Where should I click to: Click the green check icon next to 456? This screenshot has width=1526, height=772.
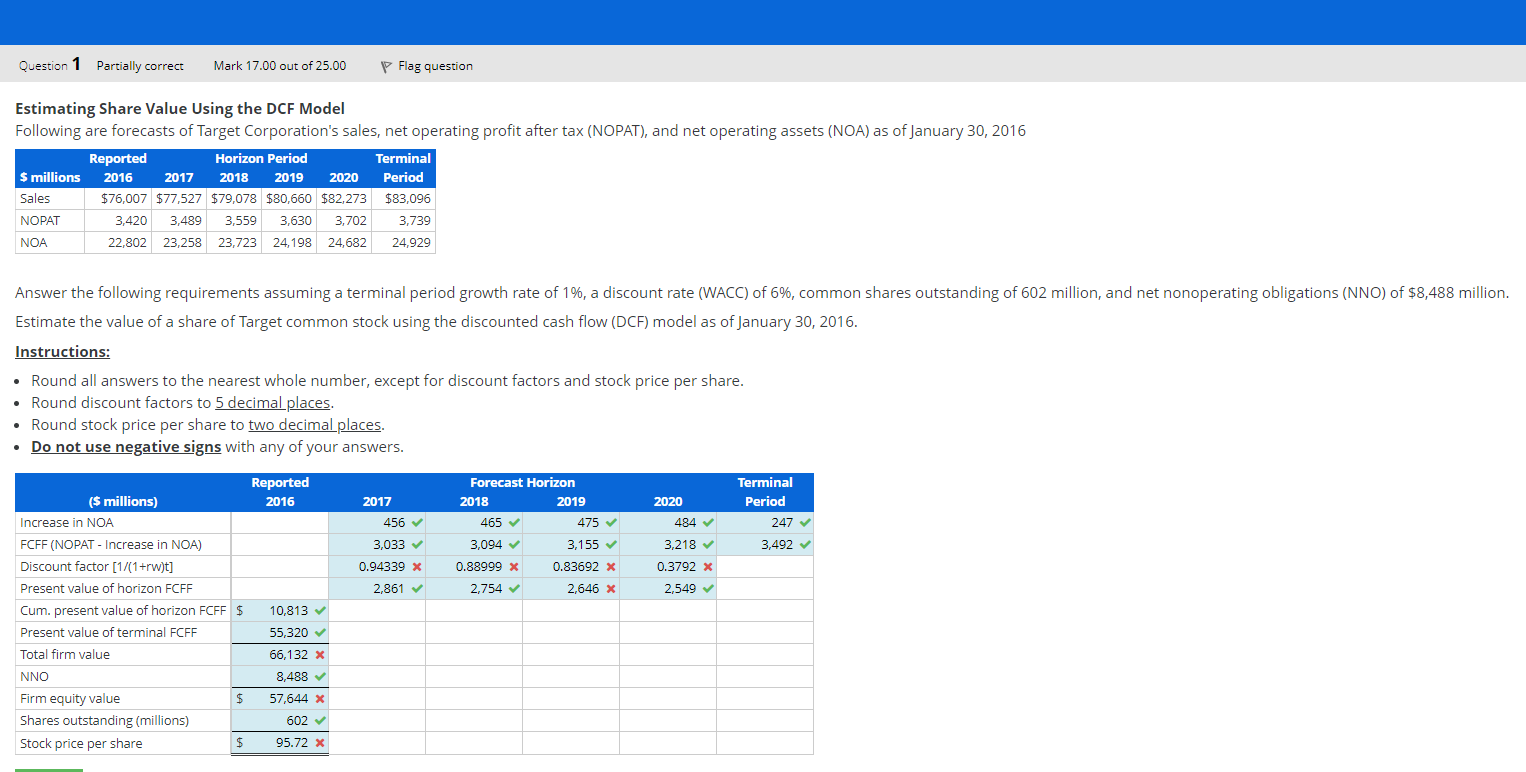point(416,522)
